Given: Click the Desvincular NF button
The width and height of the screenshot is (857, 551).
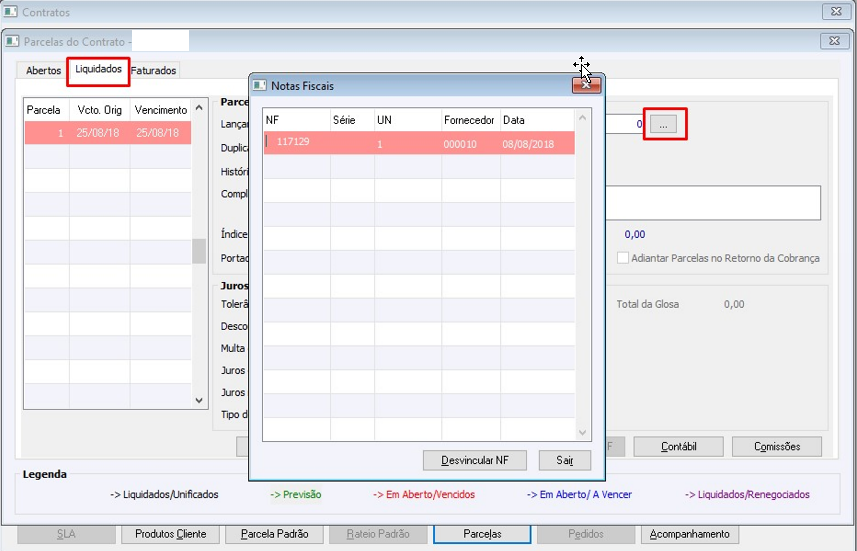Looking at the screenshot, I should coord(475,460).
